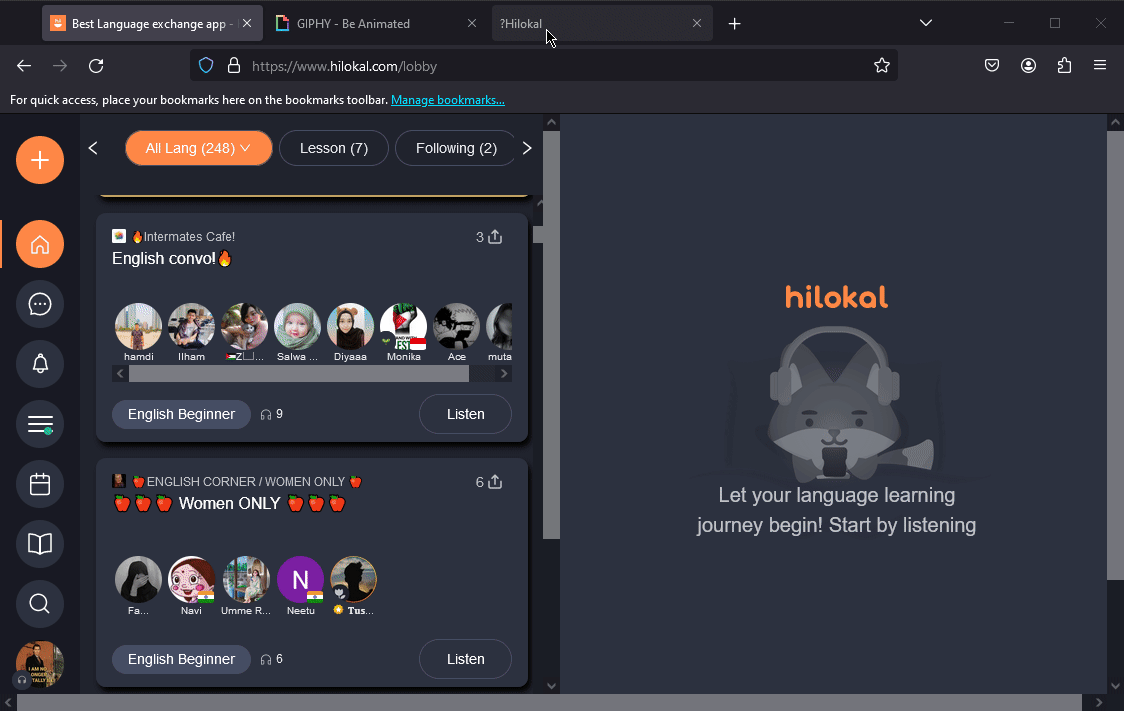Open the Firefox hamburger menu
Screen dimensions: 1124x711
(x=1100, y=66)
